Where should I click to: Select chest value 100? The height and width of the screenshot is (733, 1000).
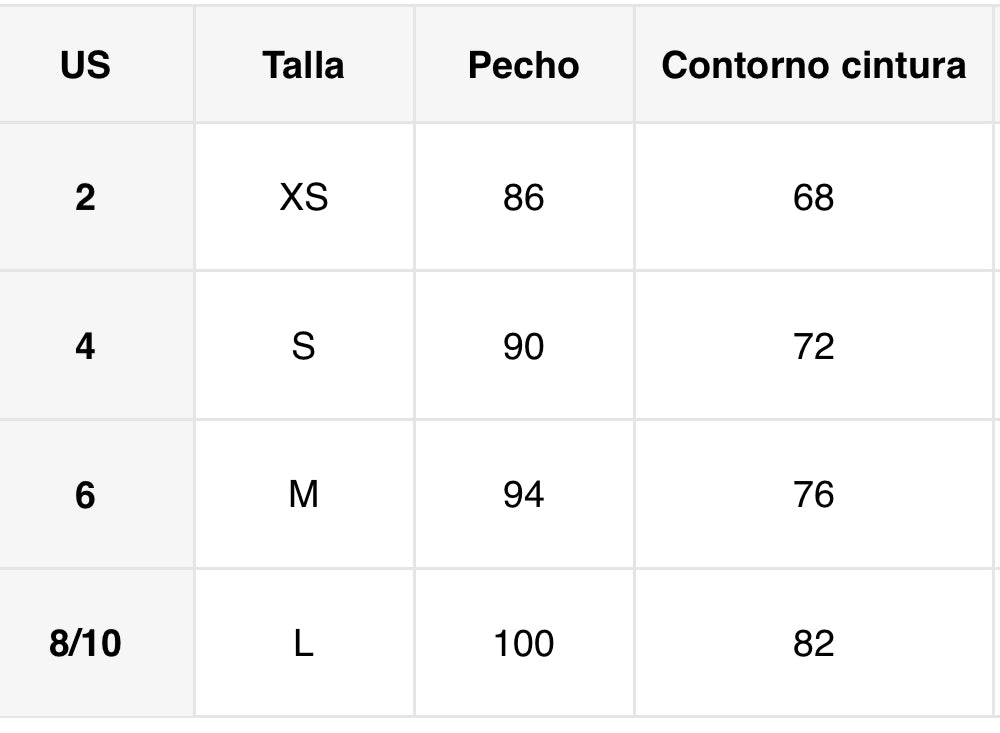point(523,643)
